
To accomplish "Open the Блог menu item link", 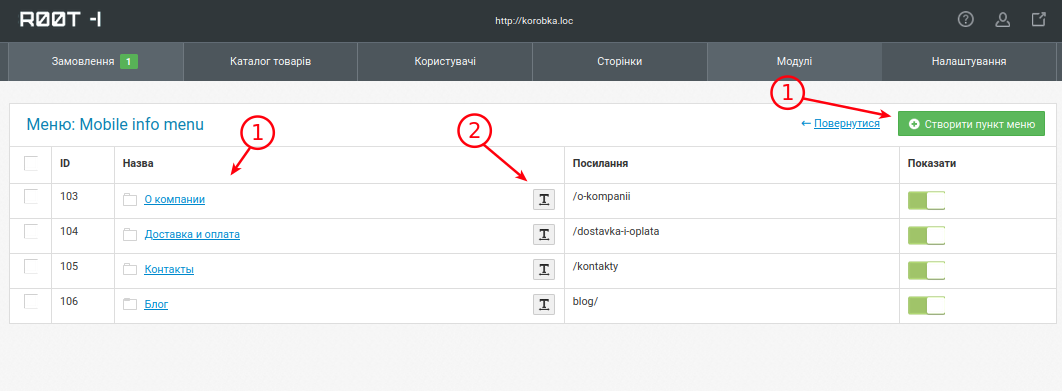I will pyautogui.click(x=156, y=305).
